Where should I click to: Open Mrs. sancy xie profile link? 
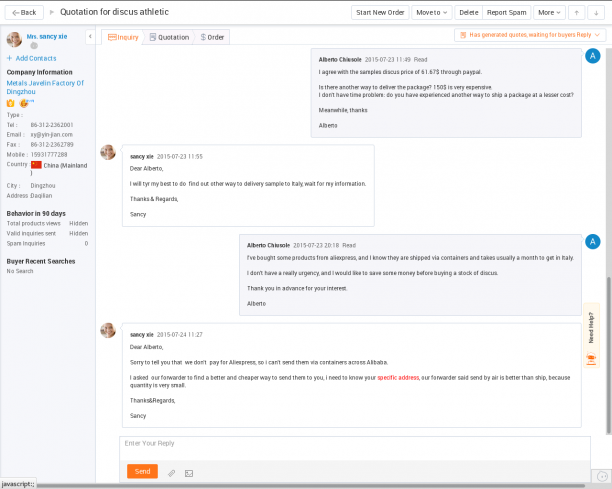pos(47,36)
